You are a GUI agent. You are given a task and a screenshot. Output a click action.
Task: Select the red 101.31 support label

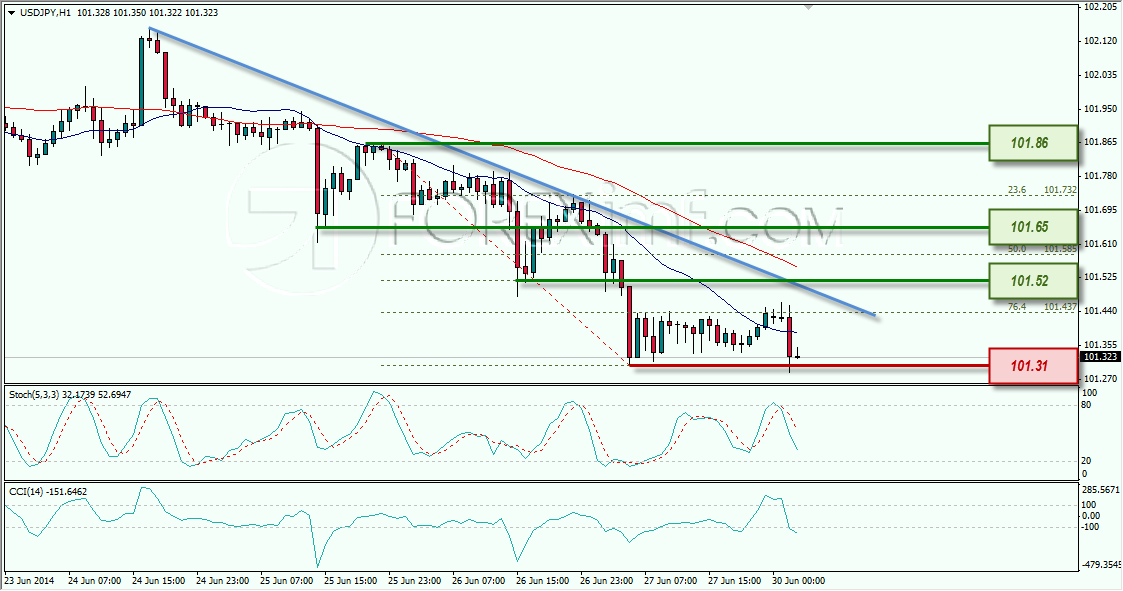click(x=1033, y=366)
